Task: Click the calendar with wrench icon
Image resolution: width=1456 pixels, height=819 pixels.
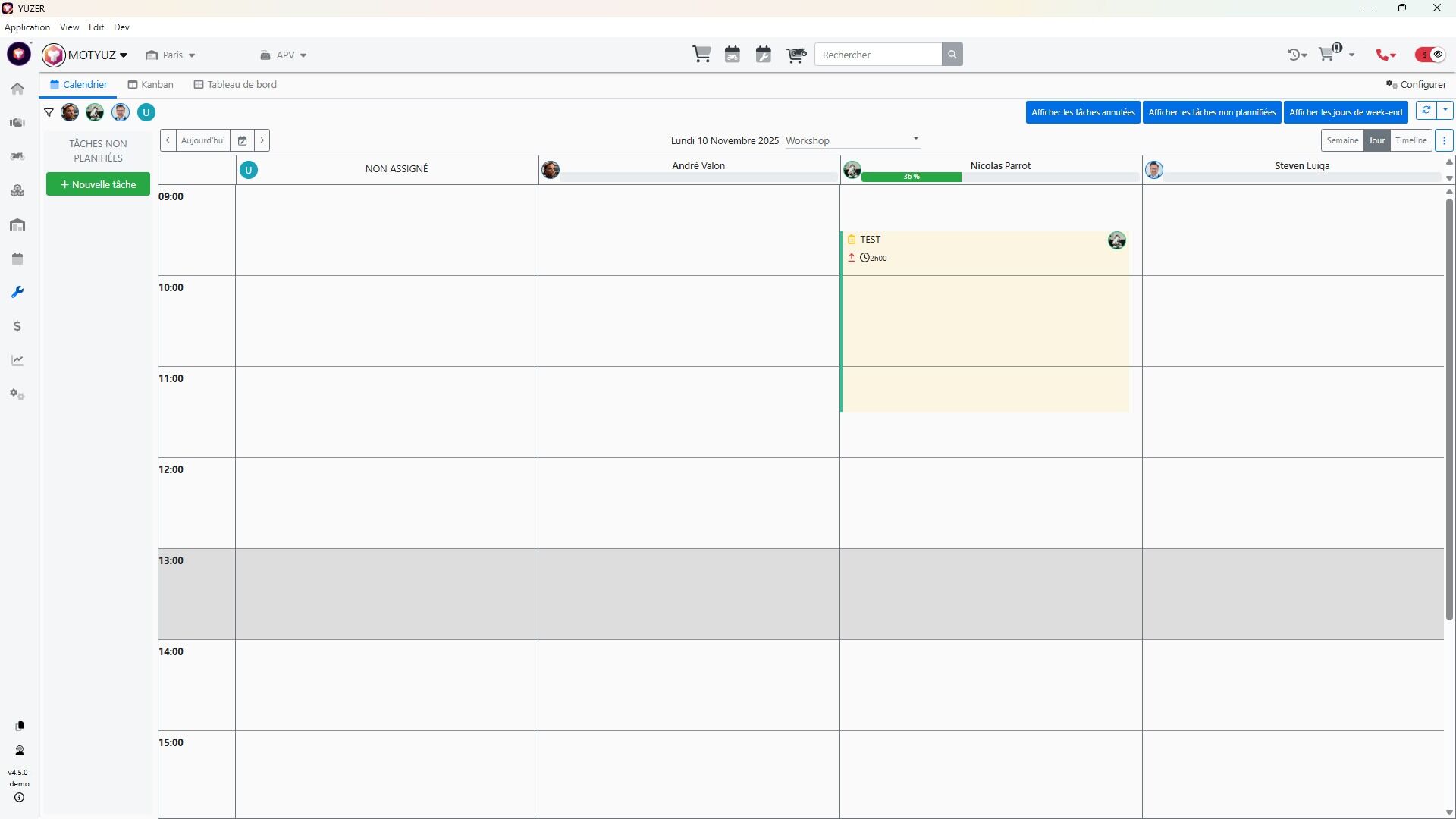Action: [x=764, y=55]
